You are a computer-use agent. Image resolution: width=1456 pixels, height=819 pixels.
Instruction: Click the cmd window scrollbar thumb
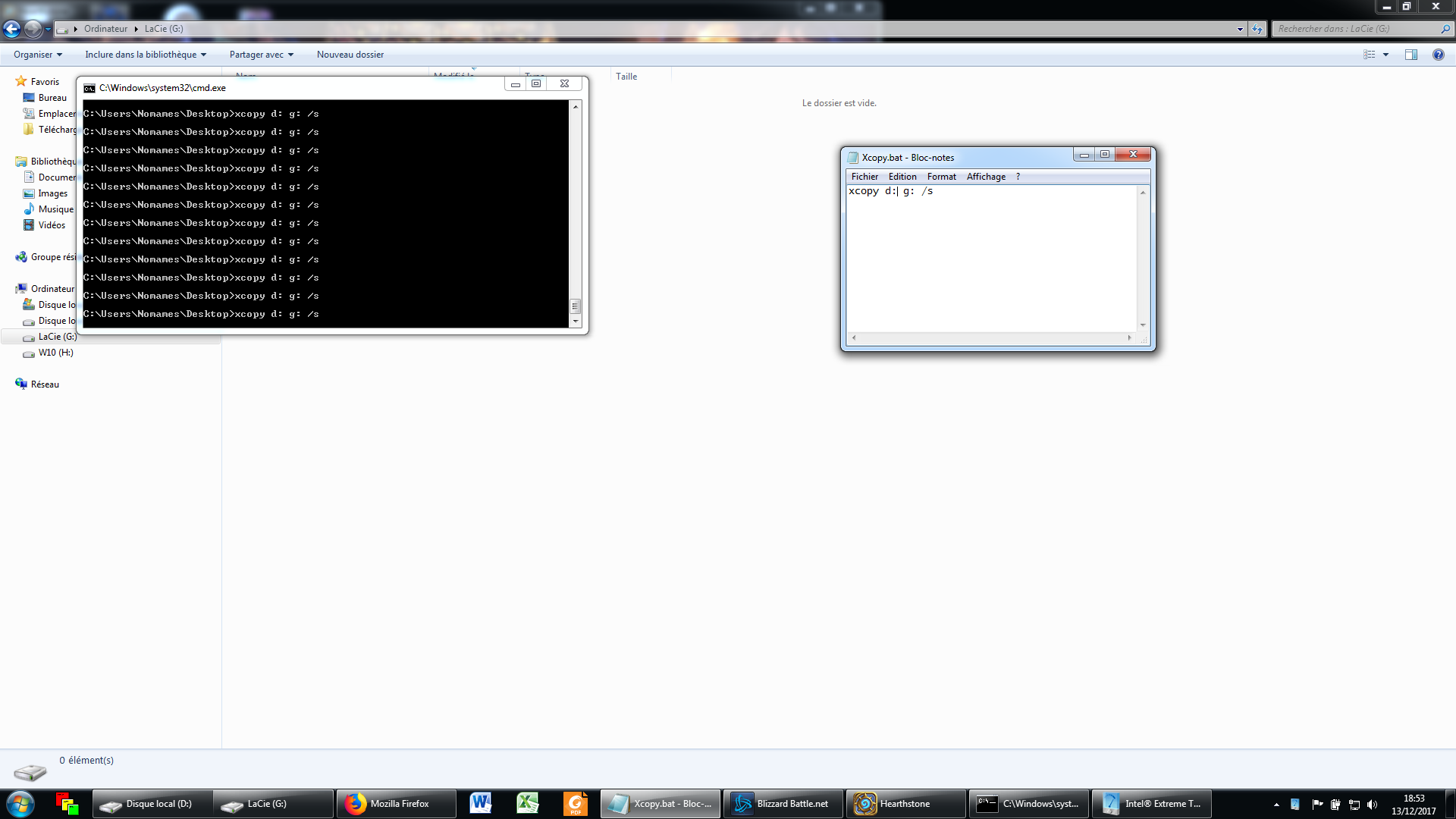(x=576, y=306)
